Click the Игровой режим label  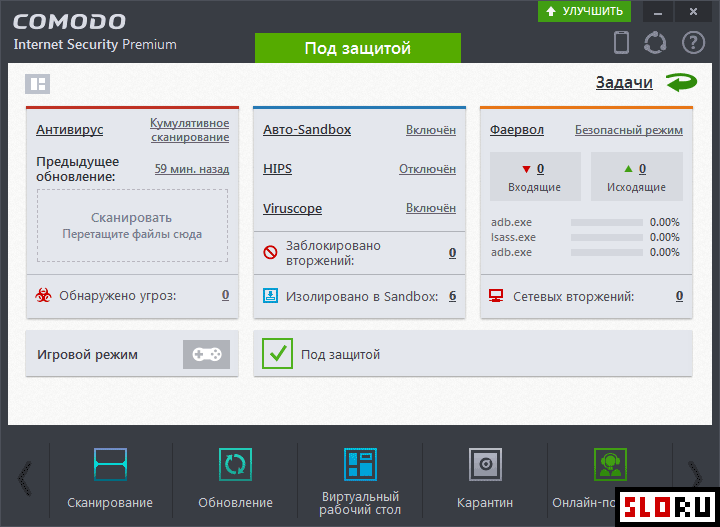87,354
